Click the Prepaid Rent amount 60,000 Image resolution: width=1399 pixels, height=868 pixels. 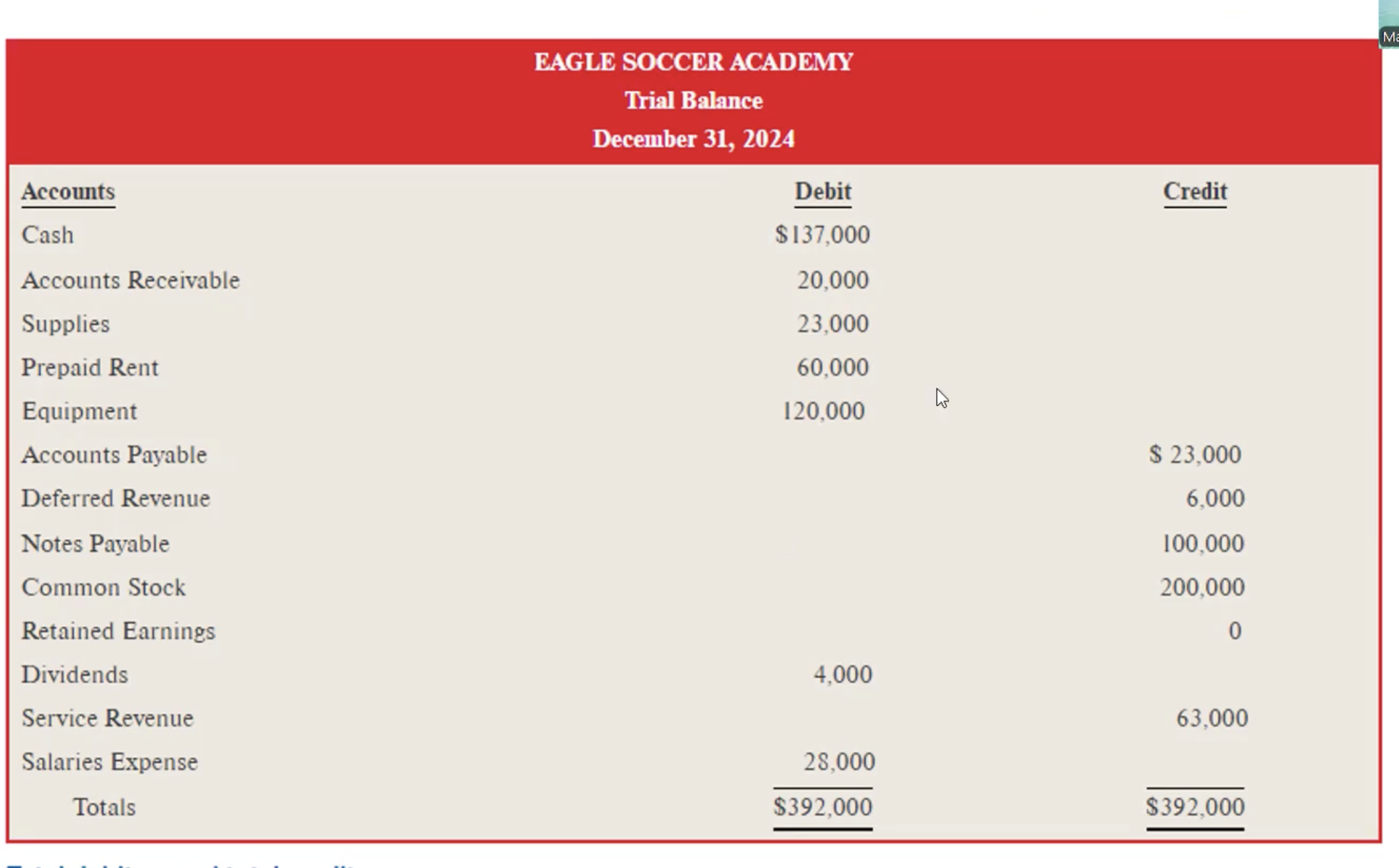pyautogui.click(x=833, y=368)
